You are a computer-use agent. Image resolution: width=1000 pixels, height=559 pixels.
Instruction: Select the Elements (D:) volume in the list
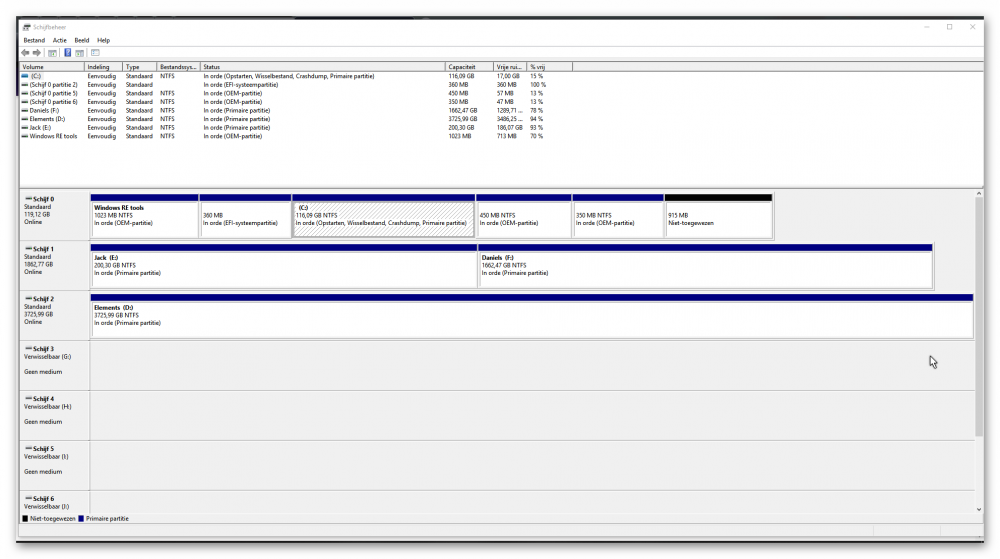pos(48,119)
